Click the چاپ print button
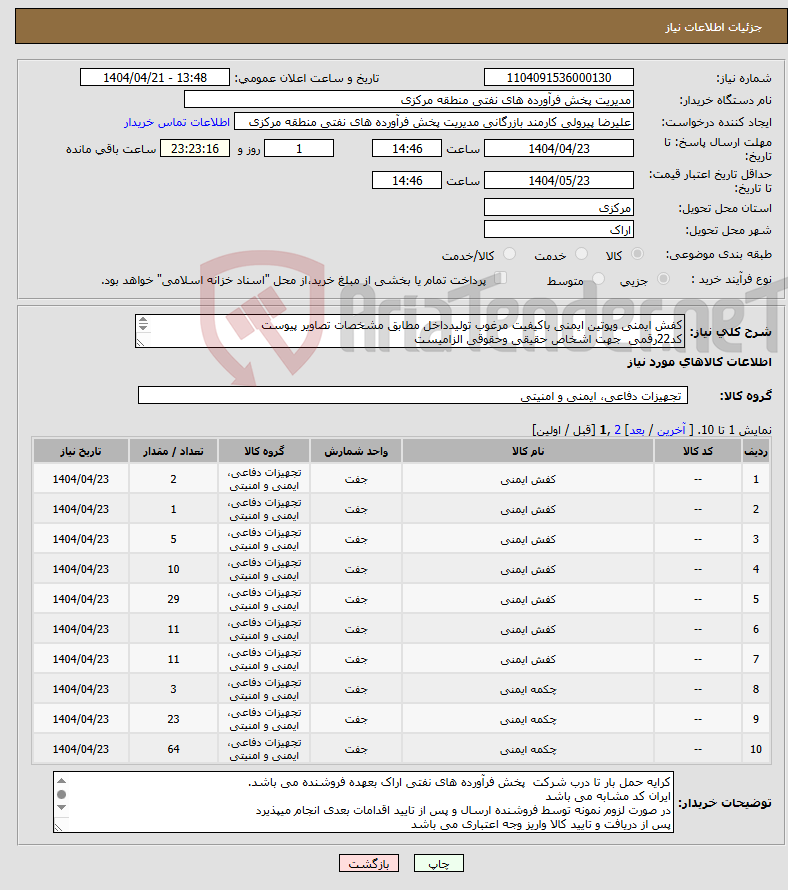The width and height of the screenshot is (788, 890). (x=439, y=863)
